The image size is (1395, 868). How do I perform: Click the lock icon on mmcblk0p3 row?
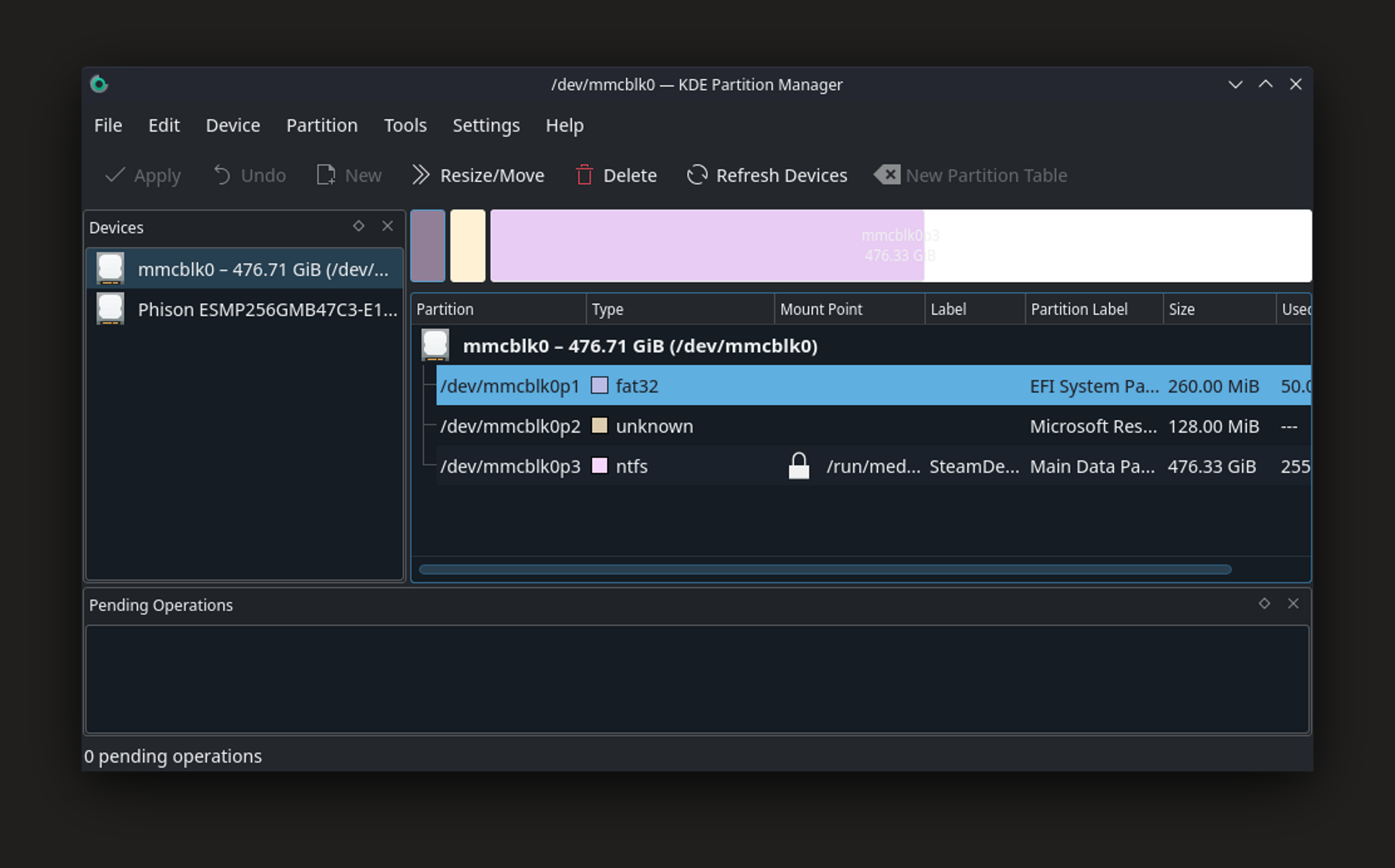tap(798, 466)
